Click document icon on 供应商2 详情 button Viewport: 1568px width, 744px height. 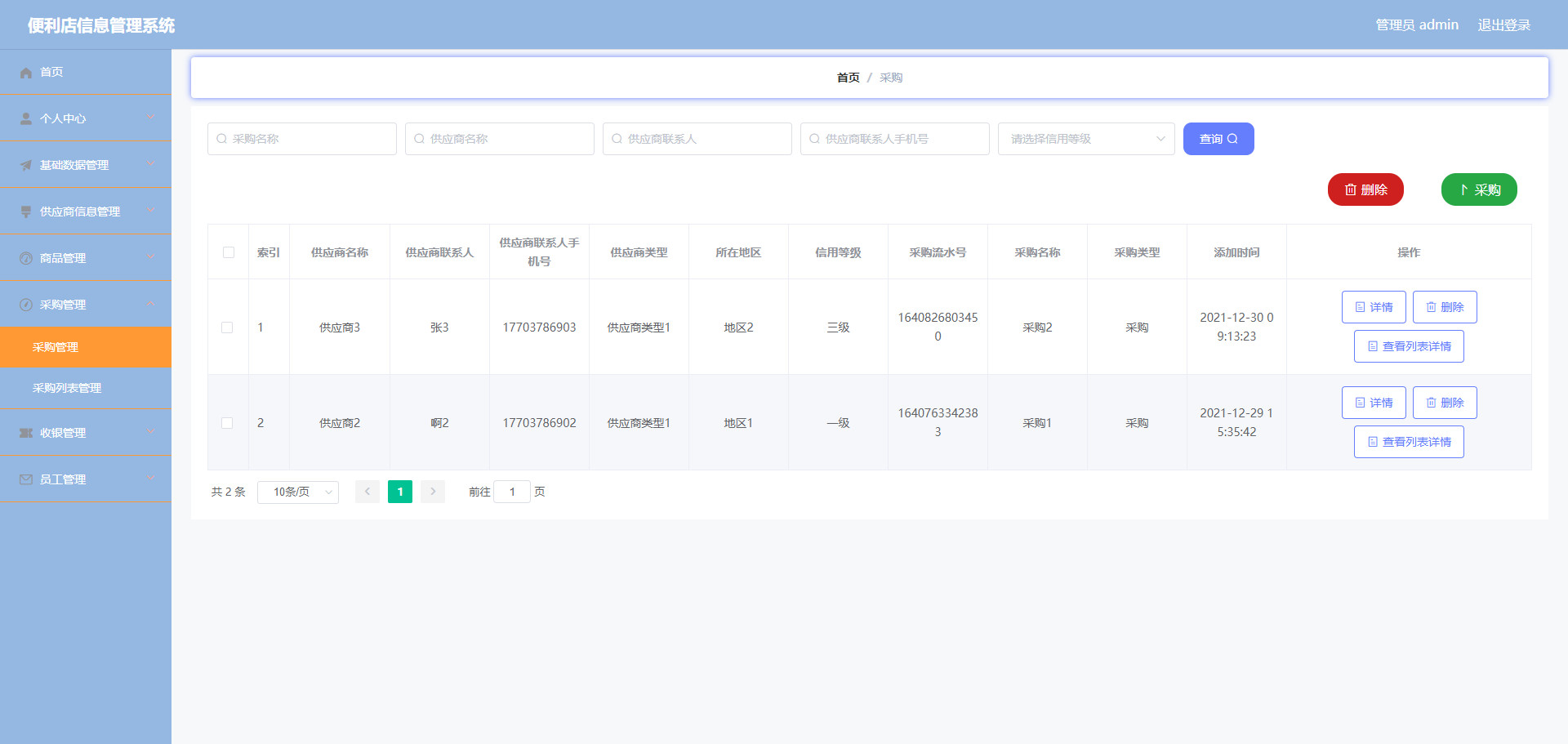[x=1360, y=403]
